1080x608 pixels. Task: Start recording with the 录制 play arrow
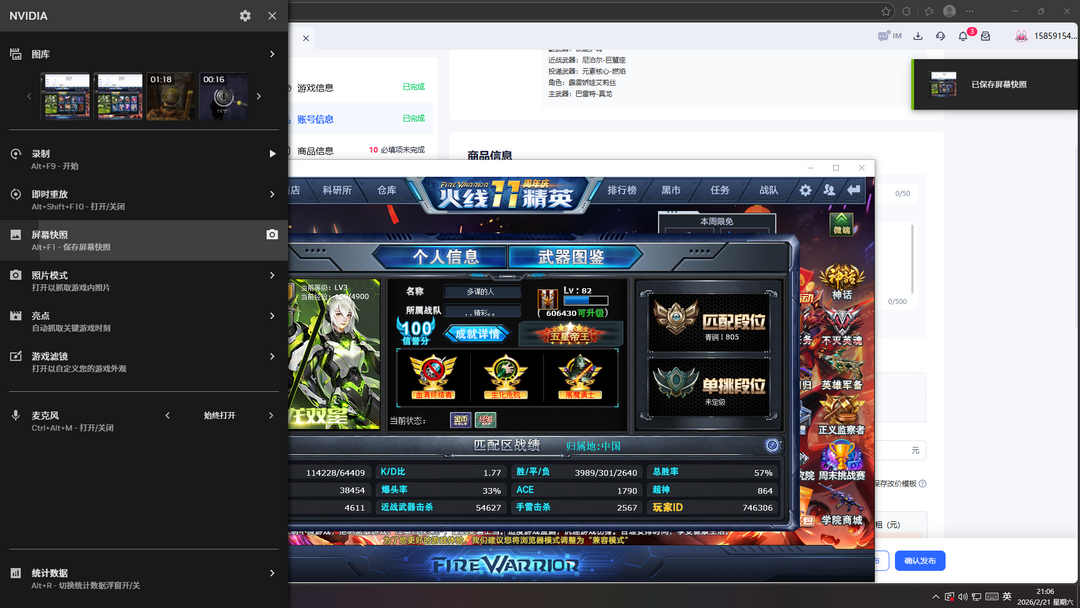[x=272, y=154]
